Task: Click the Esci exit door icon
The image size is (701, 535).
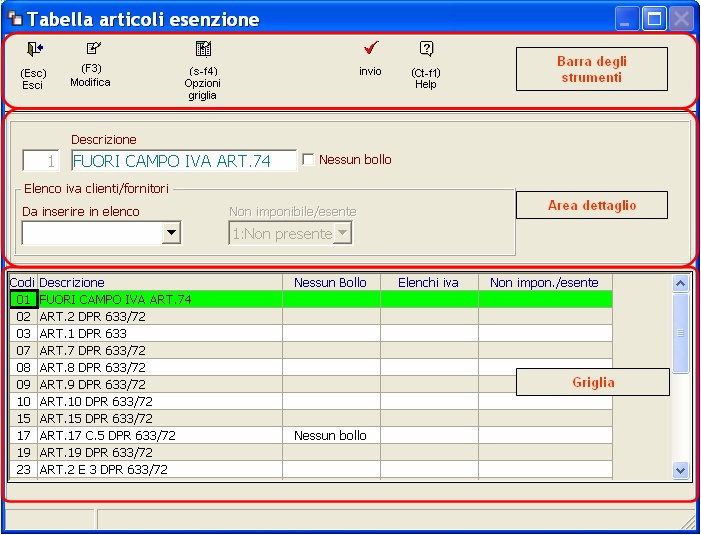Action: (x=34, y=49)
